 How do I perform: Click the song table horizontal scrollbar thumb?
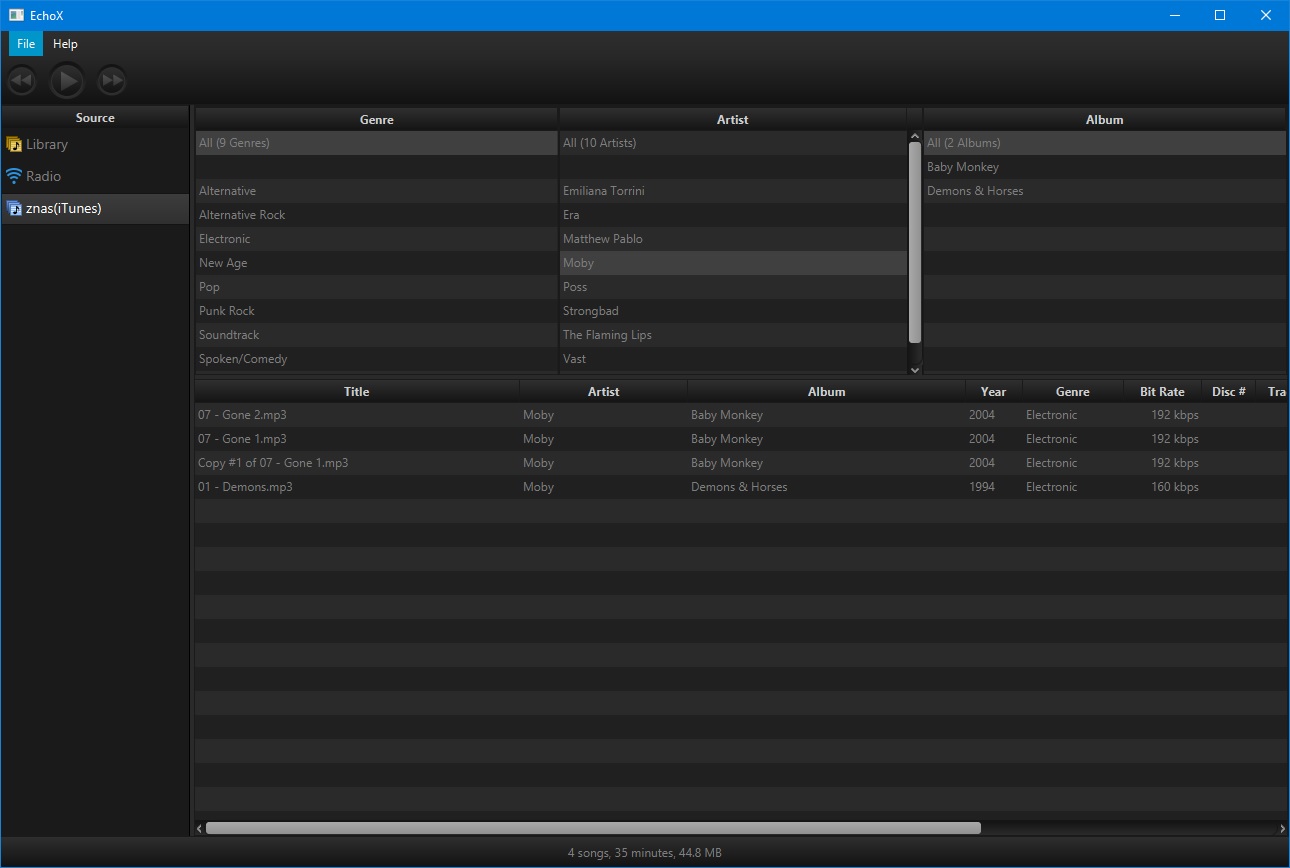point(593,828)
